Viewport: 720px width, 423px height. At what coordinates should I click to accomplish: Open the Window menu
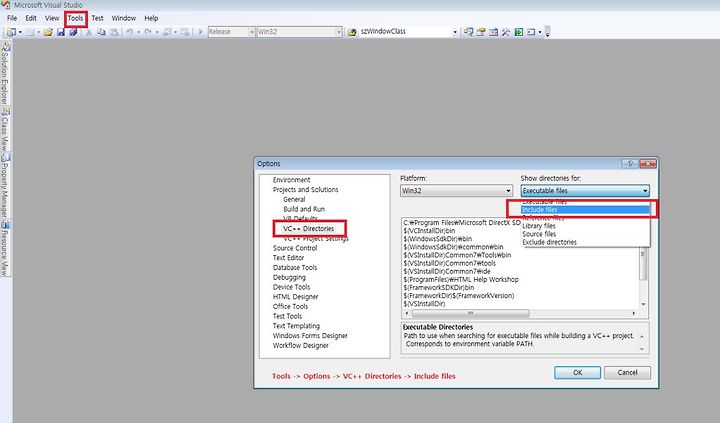tap(124, 18)
